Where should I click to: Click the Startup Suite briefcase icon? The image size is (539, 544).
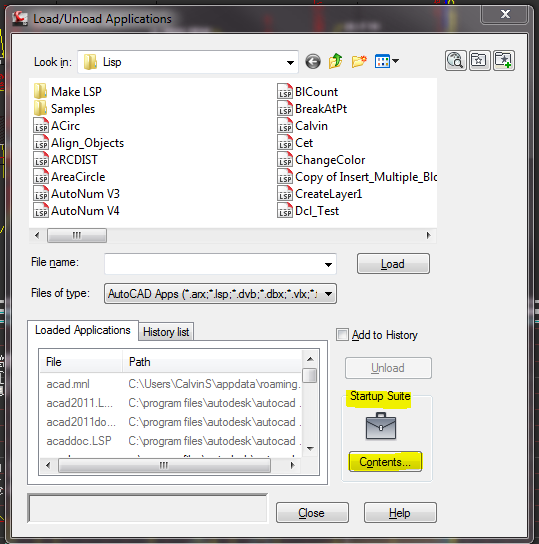(x=381, y=426)
